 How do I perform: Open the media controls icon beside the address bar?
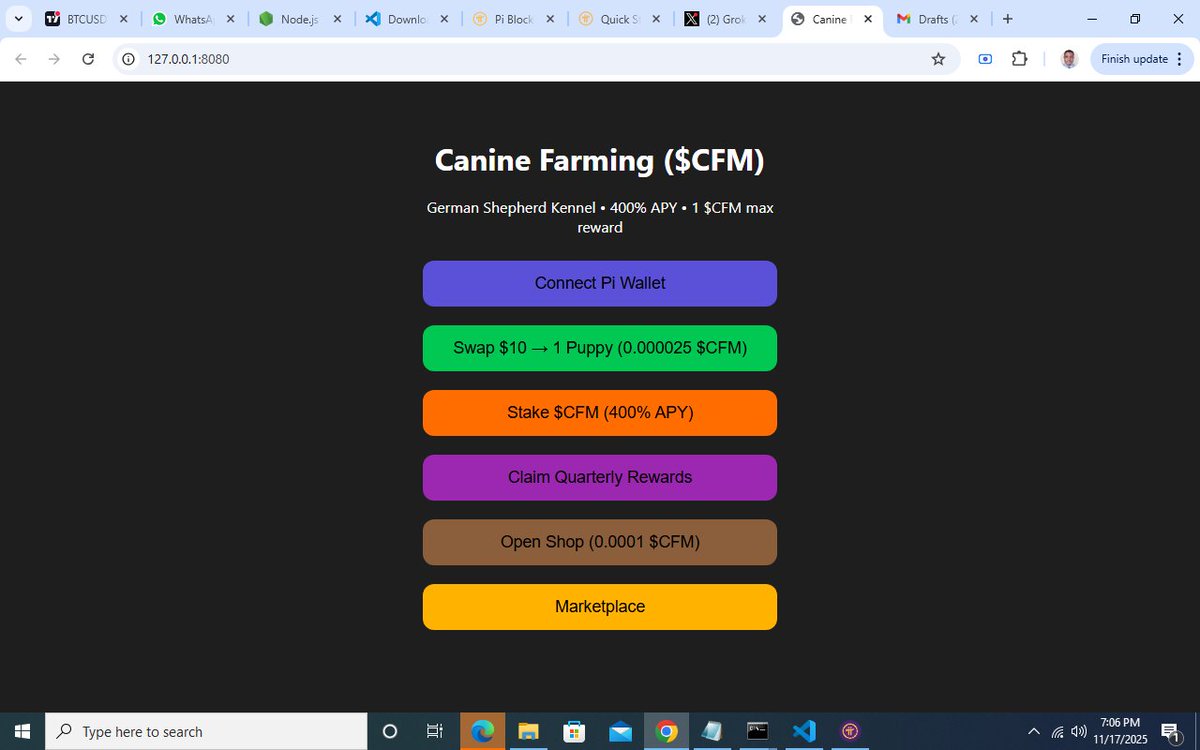tap(984, 59)
